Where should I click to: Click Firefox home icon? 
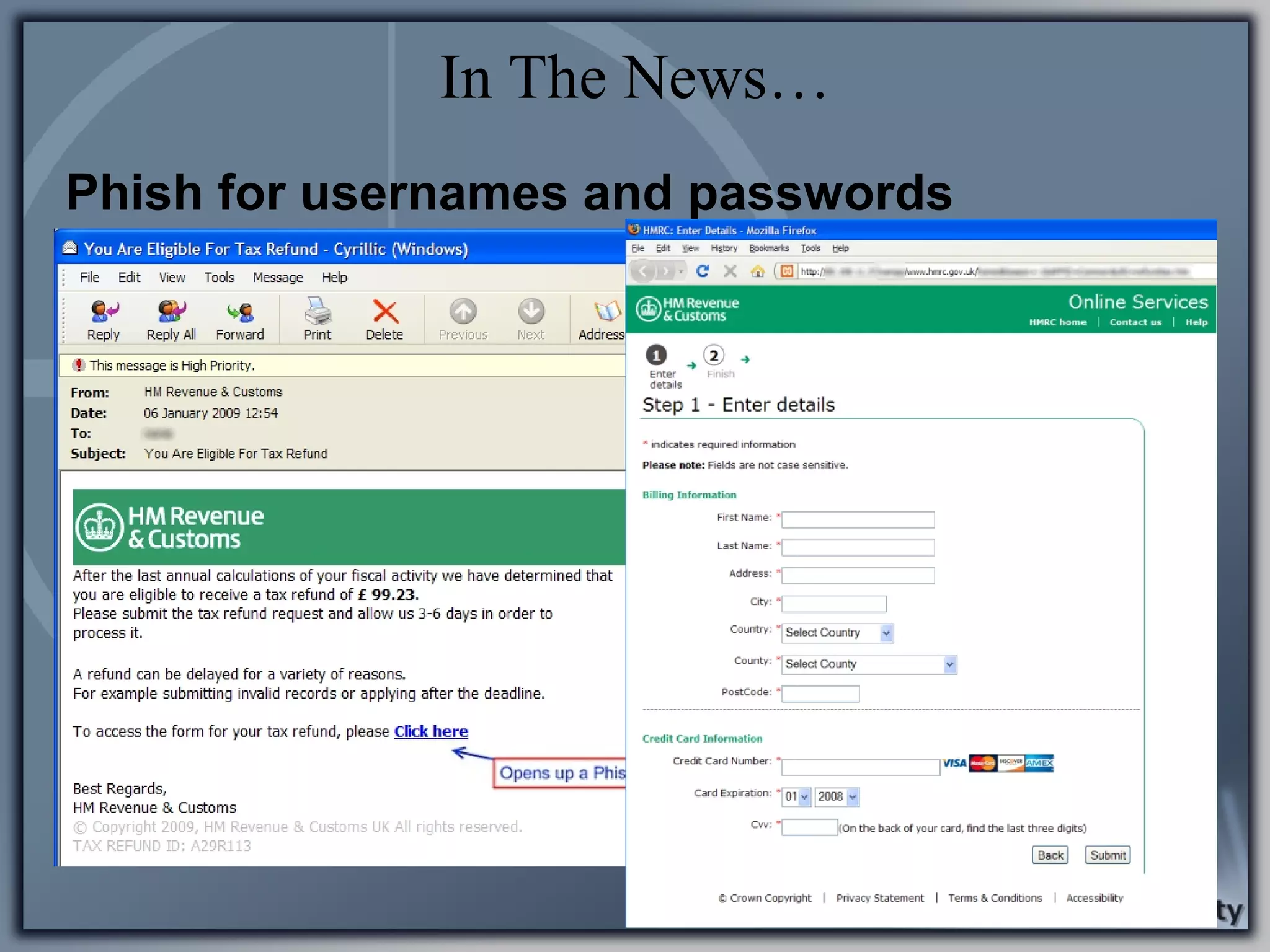757,271
